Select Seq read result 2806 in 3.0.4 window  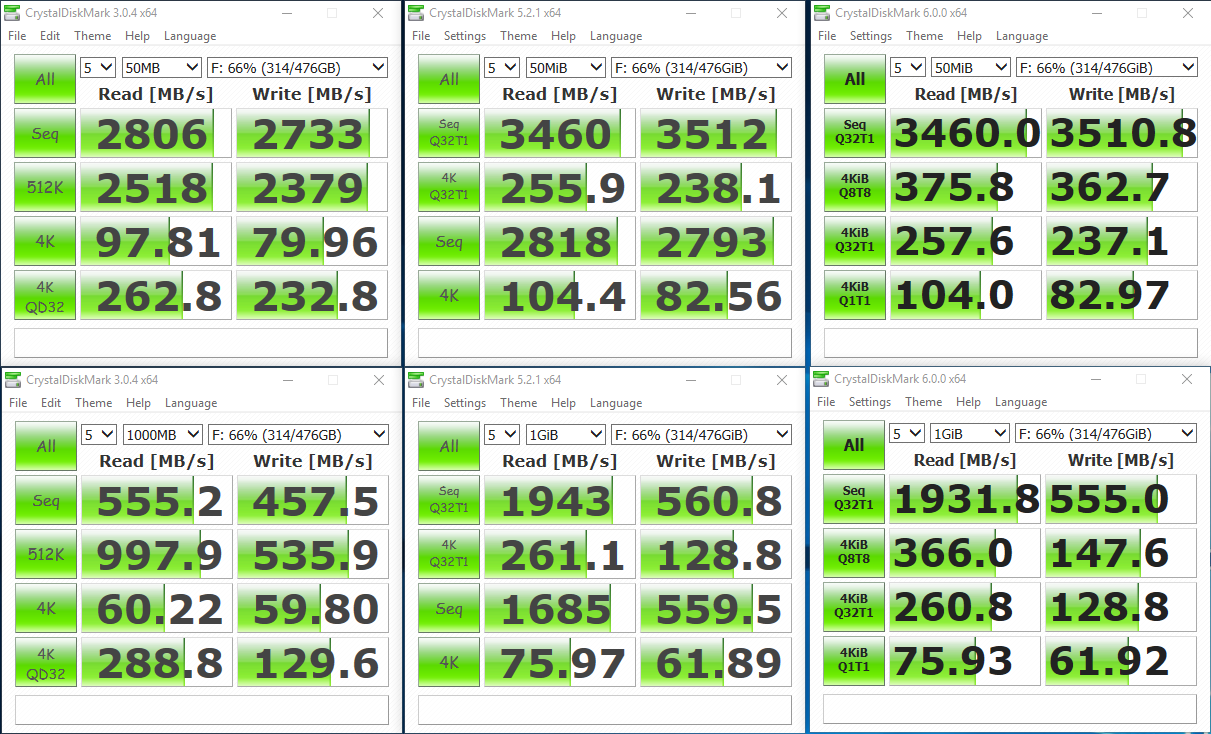156,134
